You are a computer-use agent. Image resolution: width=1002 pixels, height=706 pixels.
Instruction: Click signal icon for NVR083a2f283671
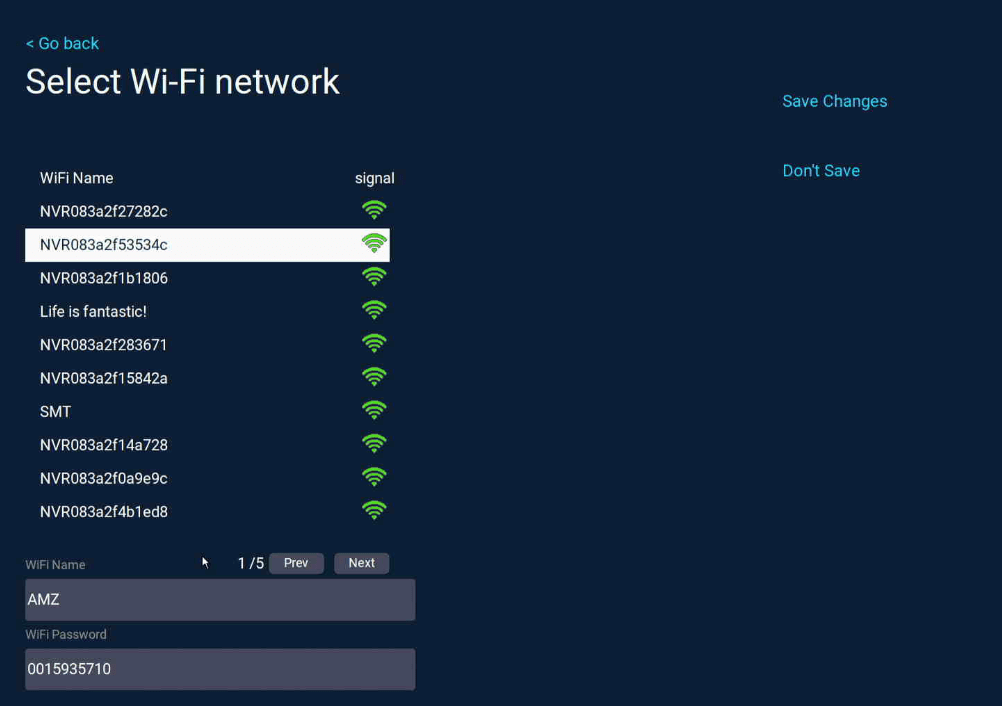[374, 344]
